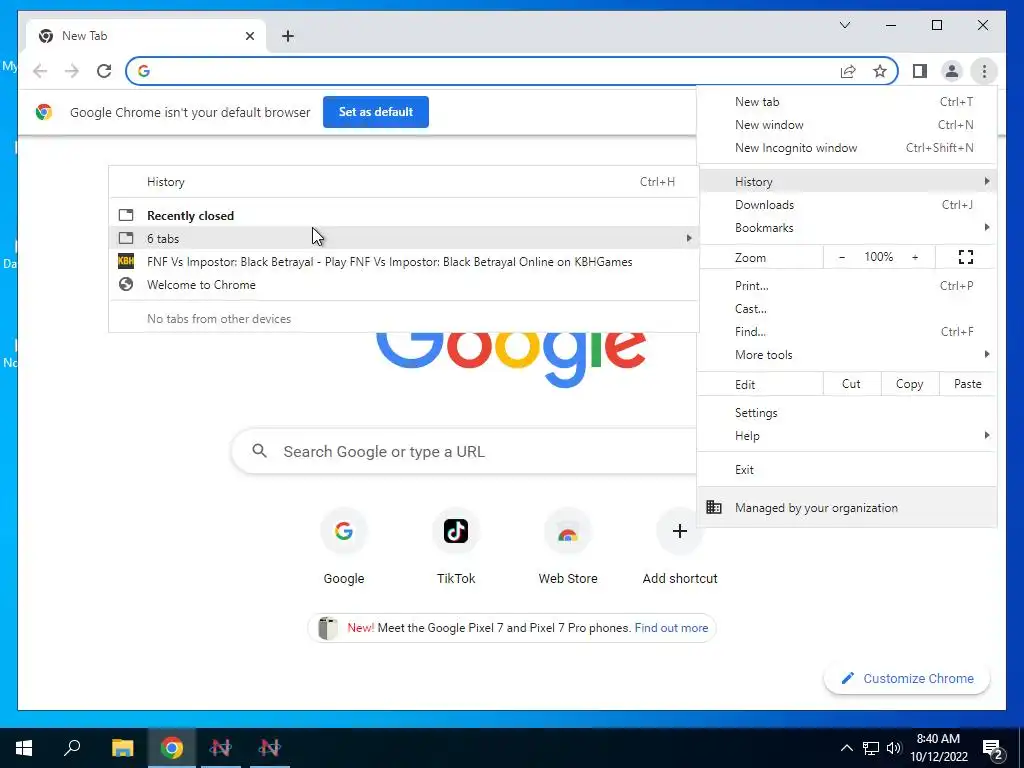
Task: Select New tab from Chrome menu
Action: [846, 102]
